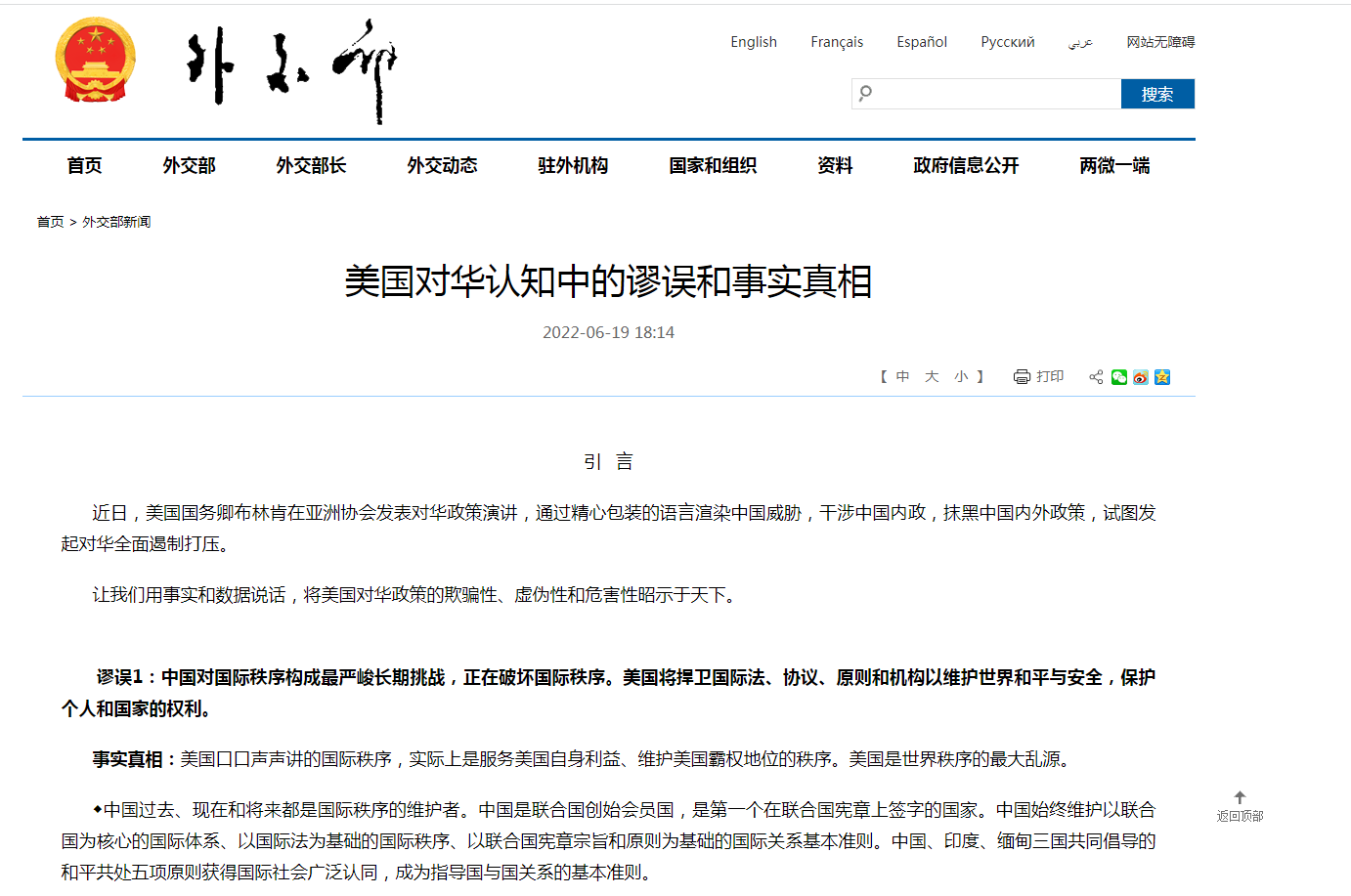Share article to QZone
Image resolution: width=1351 pixels, height=896 pixels.
(x=1162, y=377)
